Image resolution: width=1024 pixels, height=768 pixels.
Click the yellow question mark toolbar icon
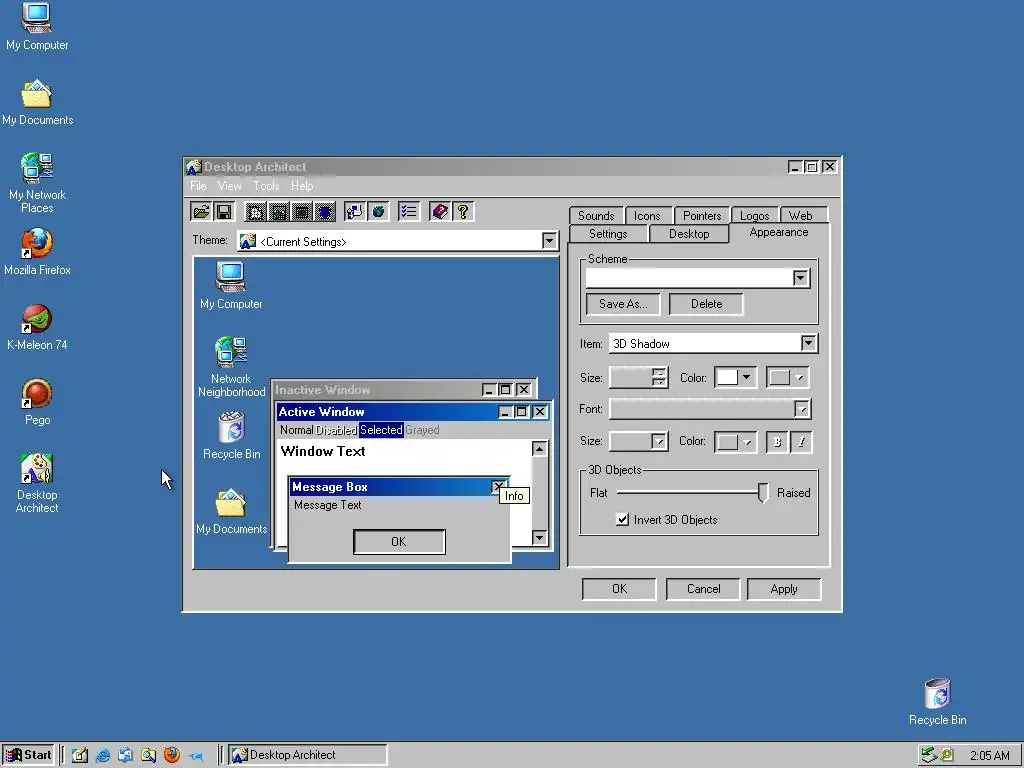(463, 212)
